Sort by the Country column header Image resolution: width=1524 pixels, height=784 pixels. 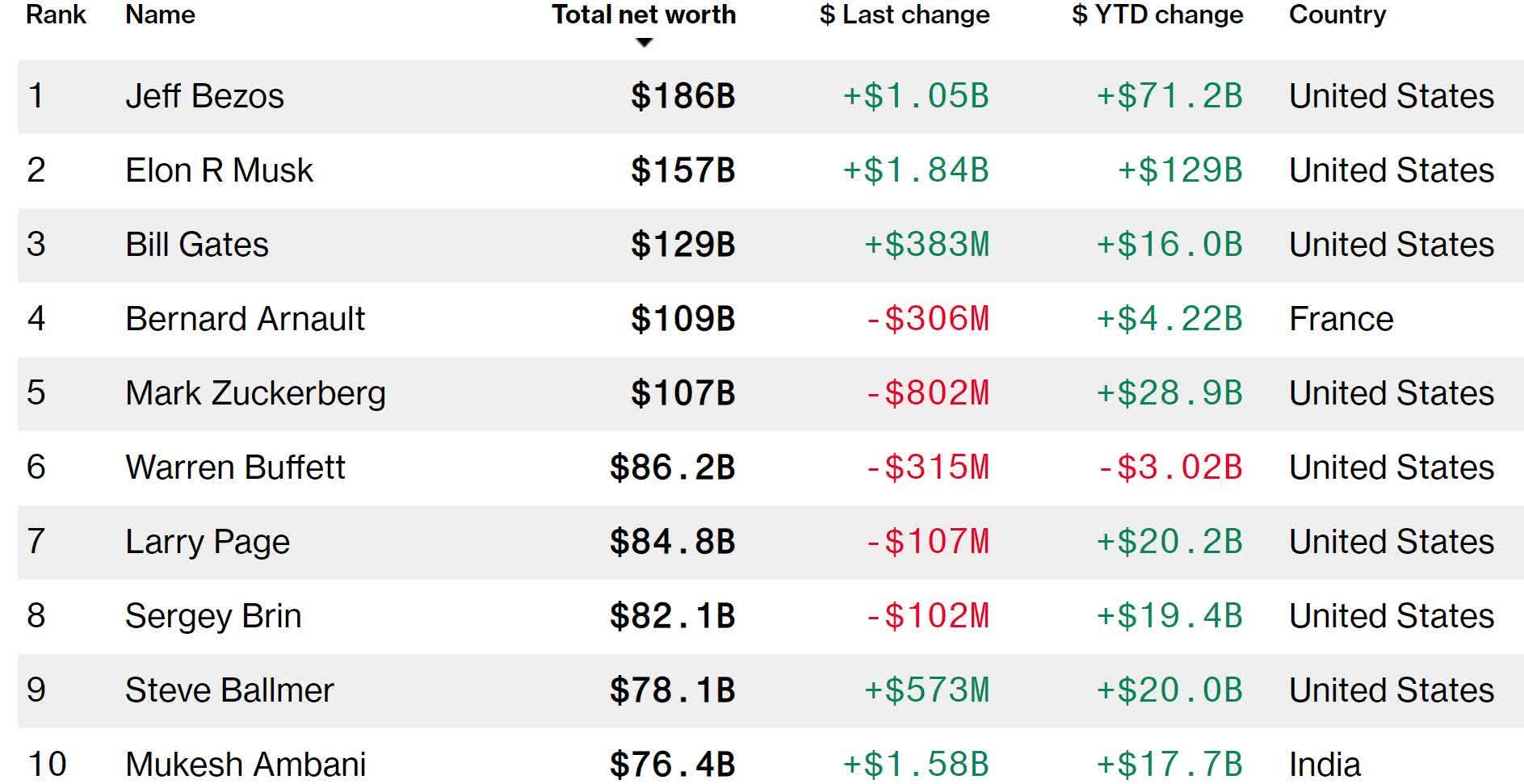pyautogui.click(x=1337, y=15)
